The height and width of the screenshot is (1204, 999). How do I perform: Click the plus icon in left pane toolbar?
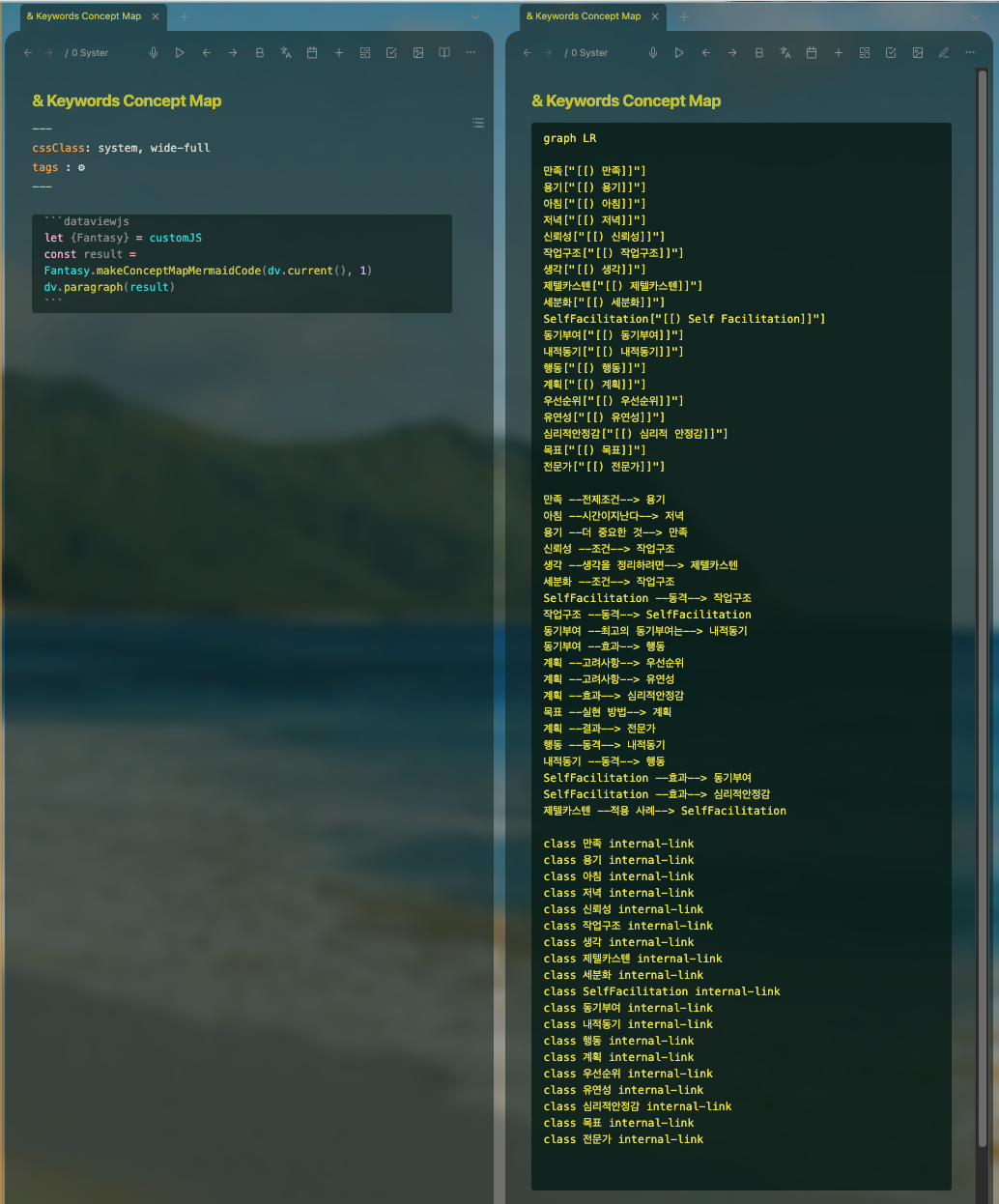tap(339, 53)
